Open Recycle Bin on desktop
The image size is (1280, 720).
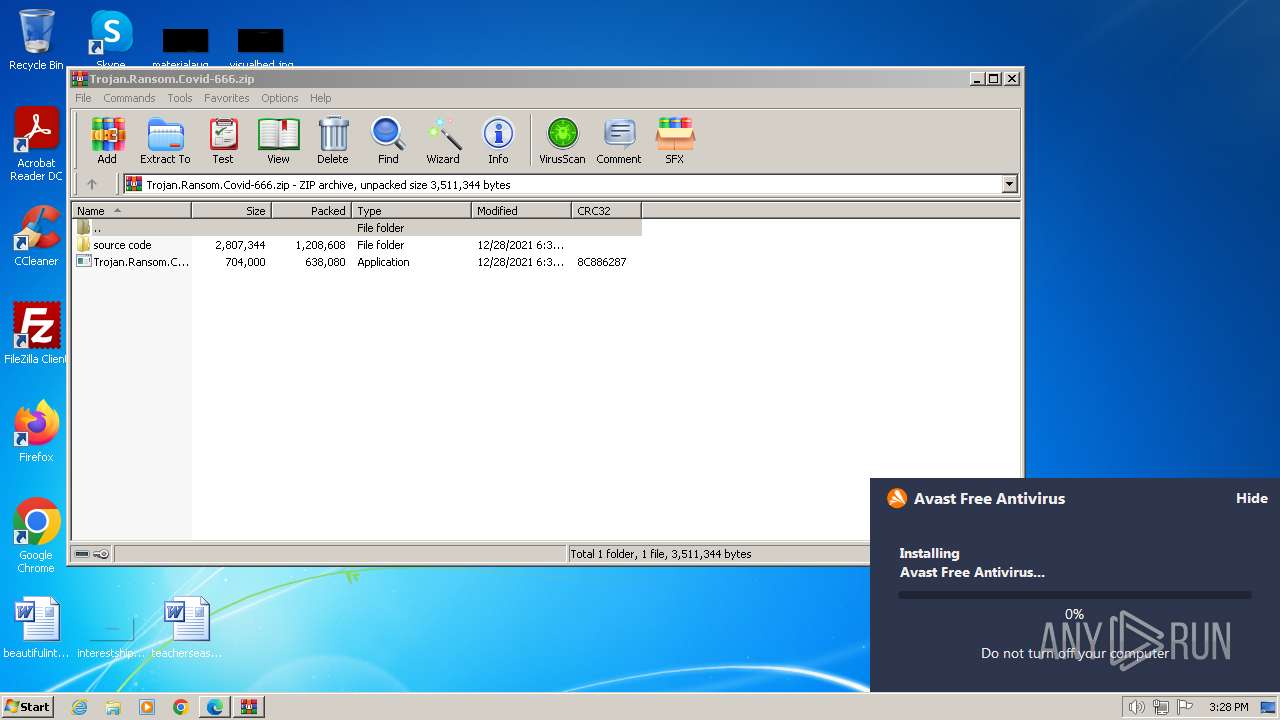click(36, 40)
